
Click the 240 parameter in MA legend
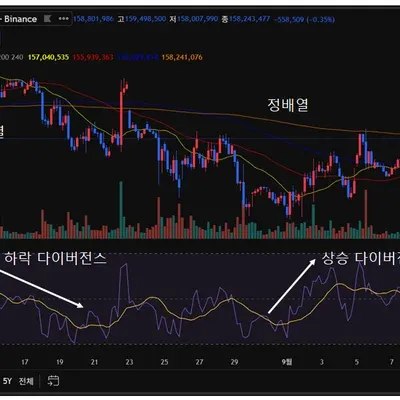17,57
